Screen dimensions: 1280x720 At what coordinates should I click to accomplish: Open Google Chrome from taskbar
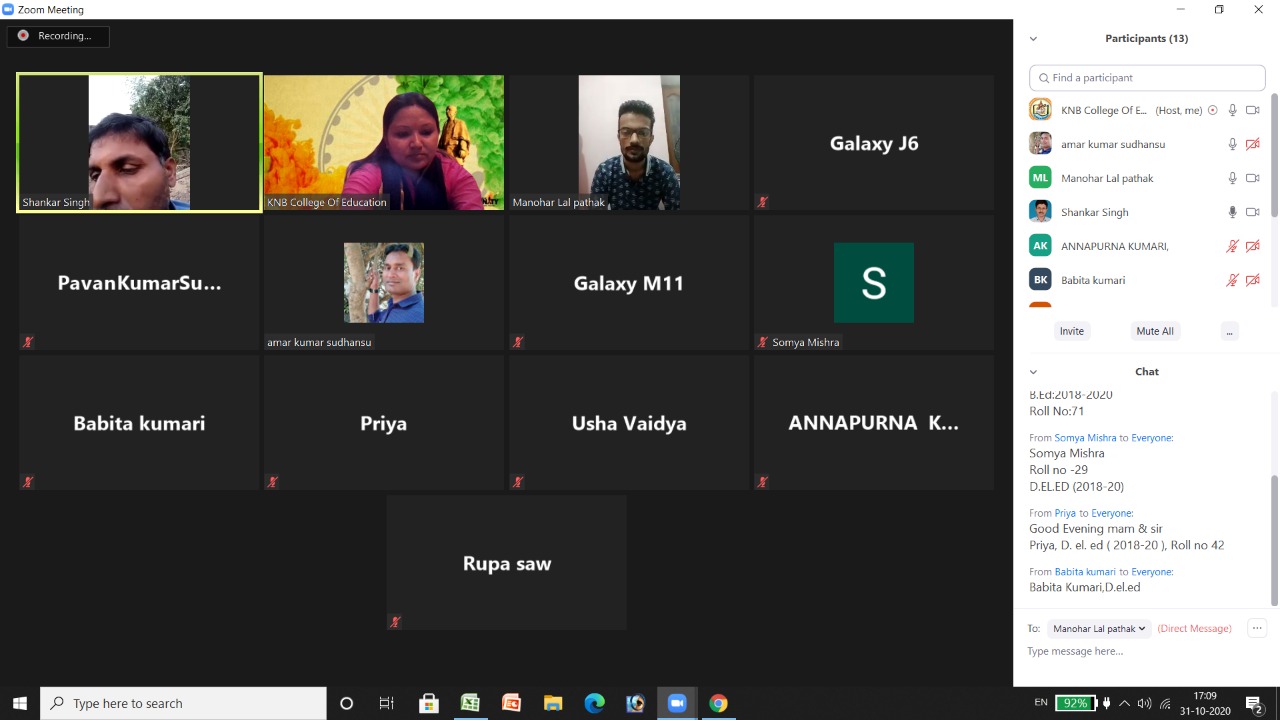point(718,703)
